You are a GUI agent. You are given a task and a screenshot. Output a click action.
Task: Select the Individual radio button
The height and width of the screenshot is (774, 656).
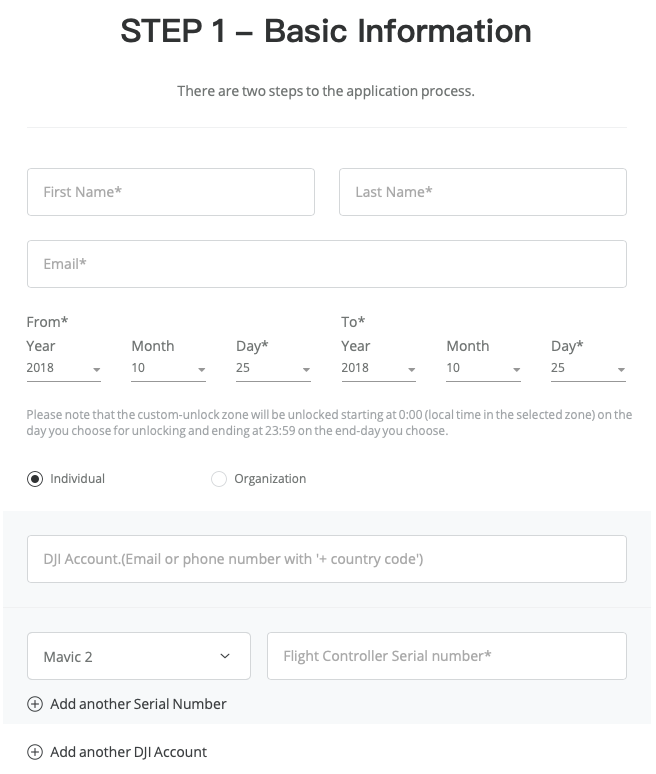click(35, 479)
